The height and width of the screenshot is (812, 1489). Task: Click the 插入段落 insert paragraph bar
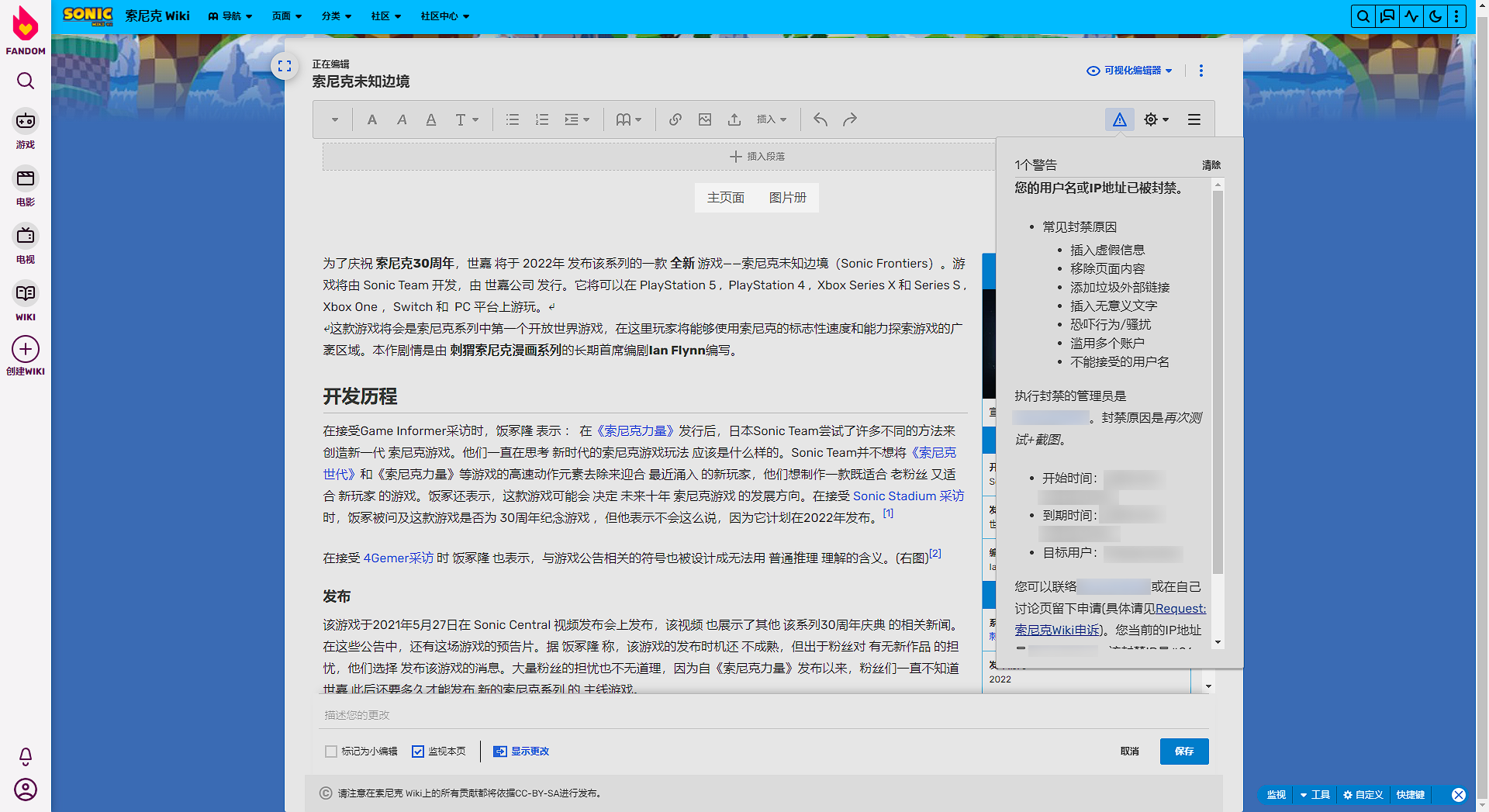coord(659,157)
